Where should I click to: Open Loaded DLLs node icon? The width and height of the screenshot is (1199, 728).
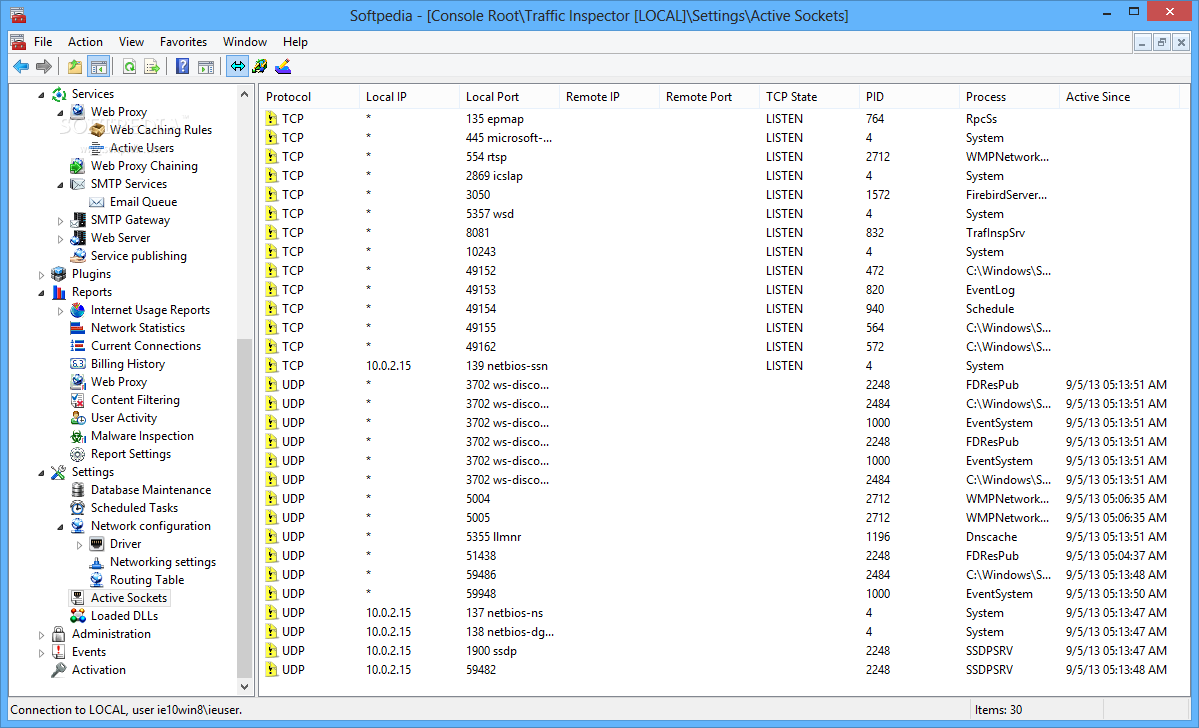point(78,616)
